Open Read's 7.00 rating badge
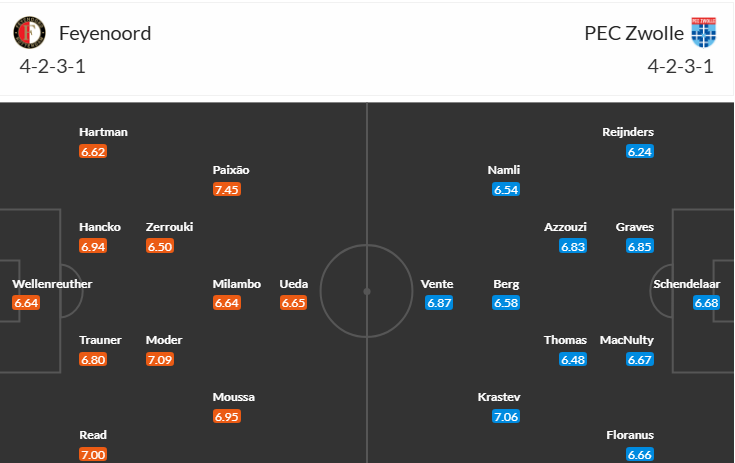 click(x=93, y=455)
